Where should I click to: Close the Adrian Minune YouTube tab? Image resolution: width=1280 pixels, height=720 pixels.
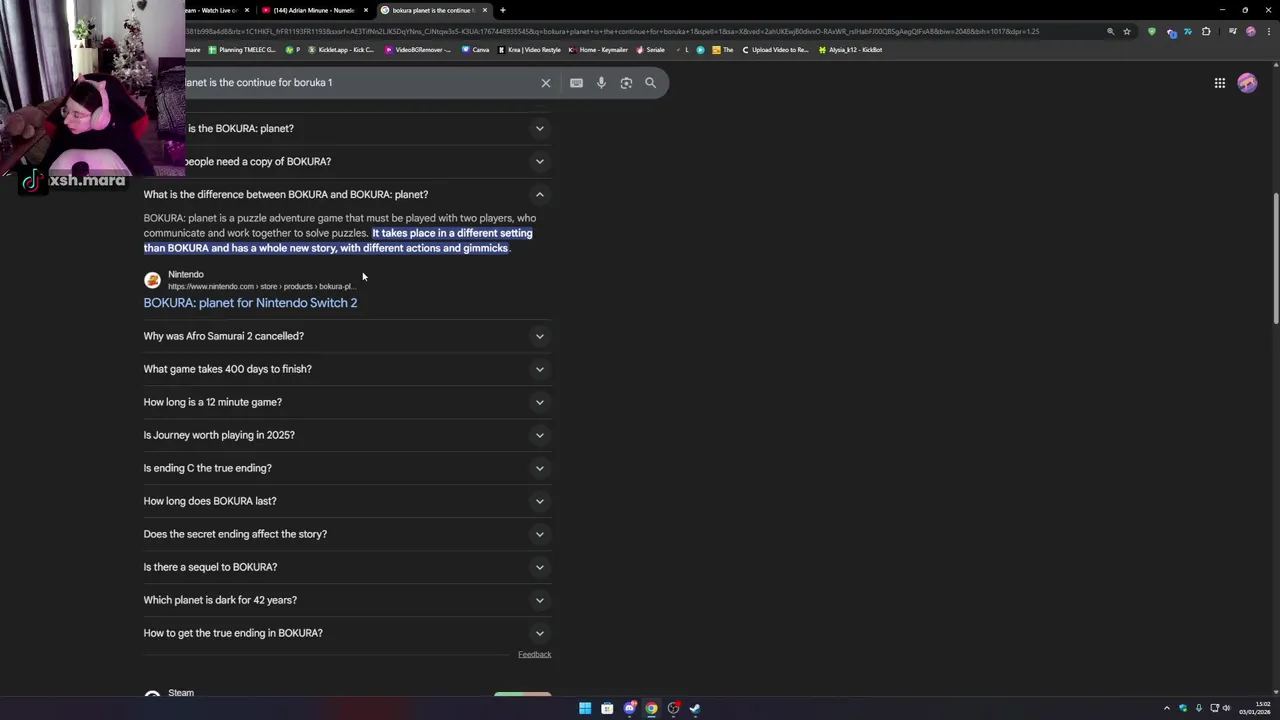point(365,10)
